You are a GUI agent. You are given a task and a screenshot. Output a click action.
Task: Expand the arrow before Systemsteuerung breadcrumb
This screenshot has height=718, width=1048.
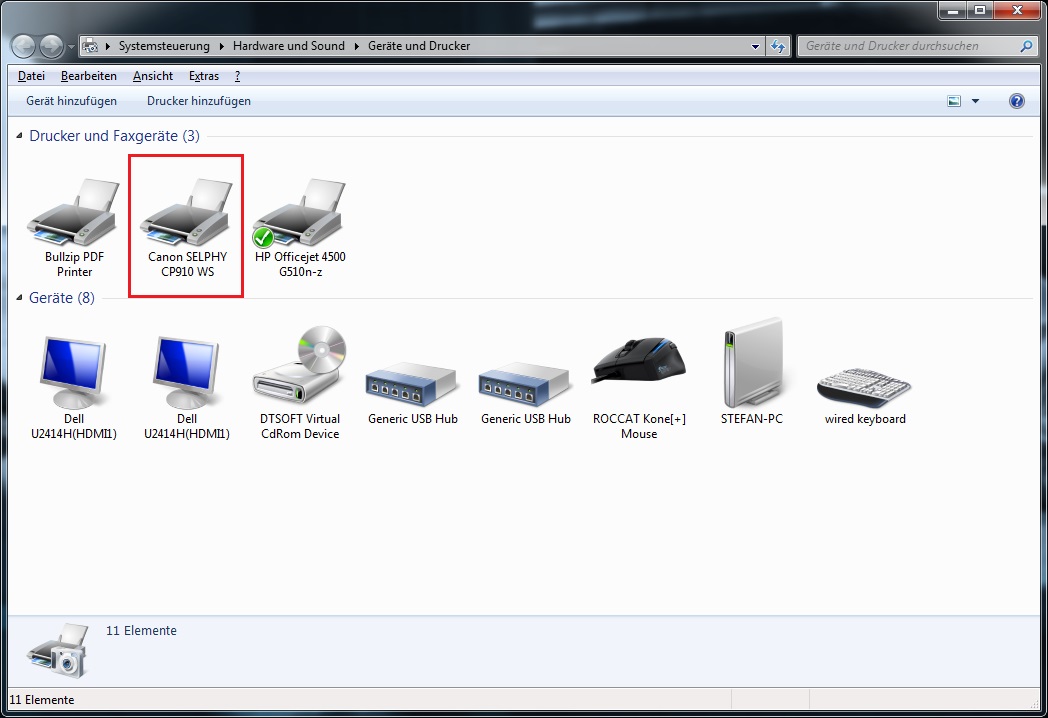coord(108,46)
